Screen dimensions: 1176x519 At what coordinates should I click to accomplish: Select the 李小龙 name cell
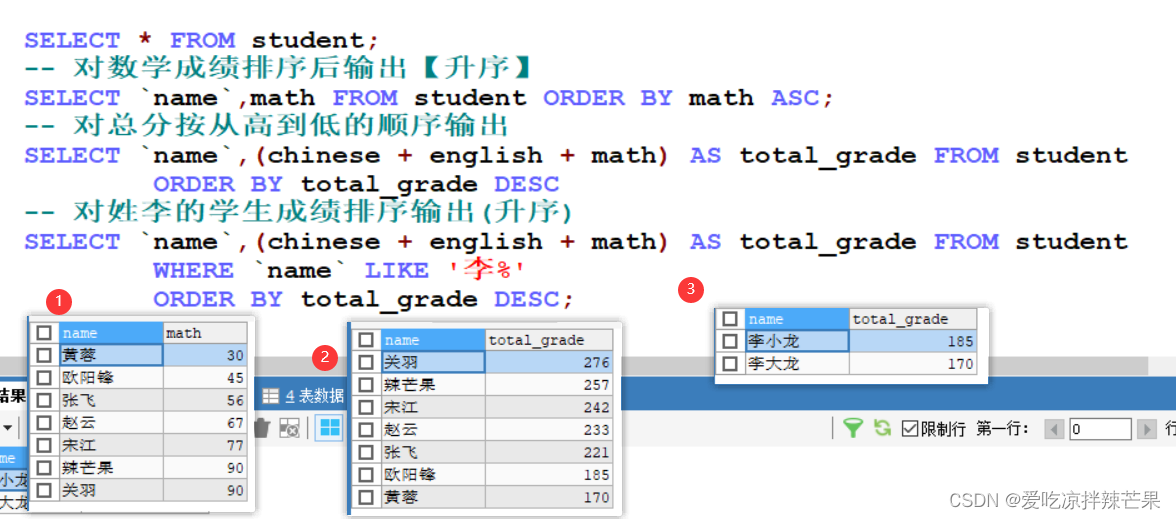click(x=797, y=341)
